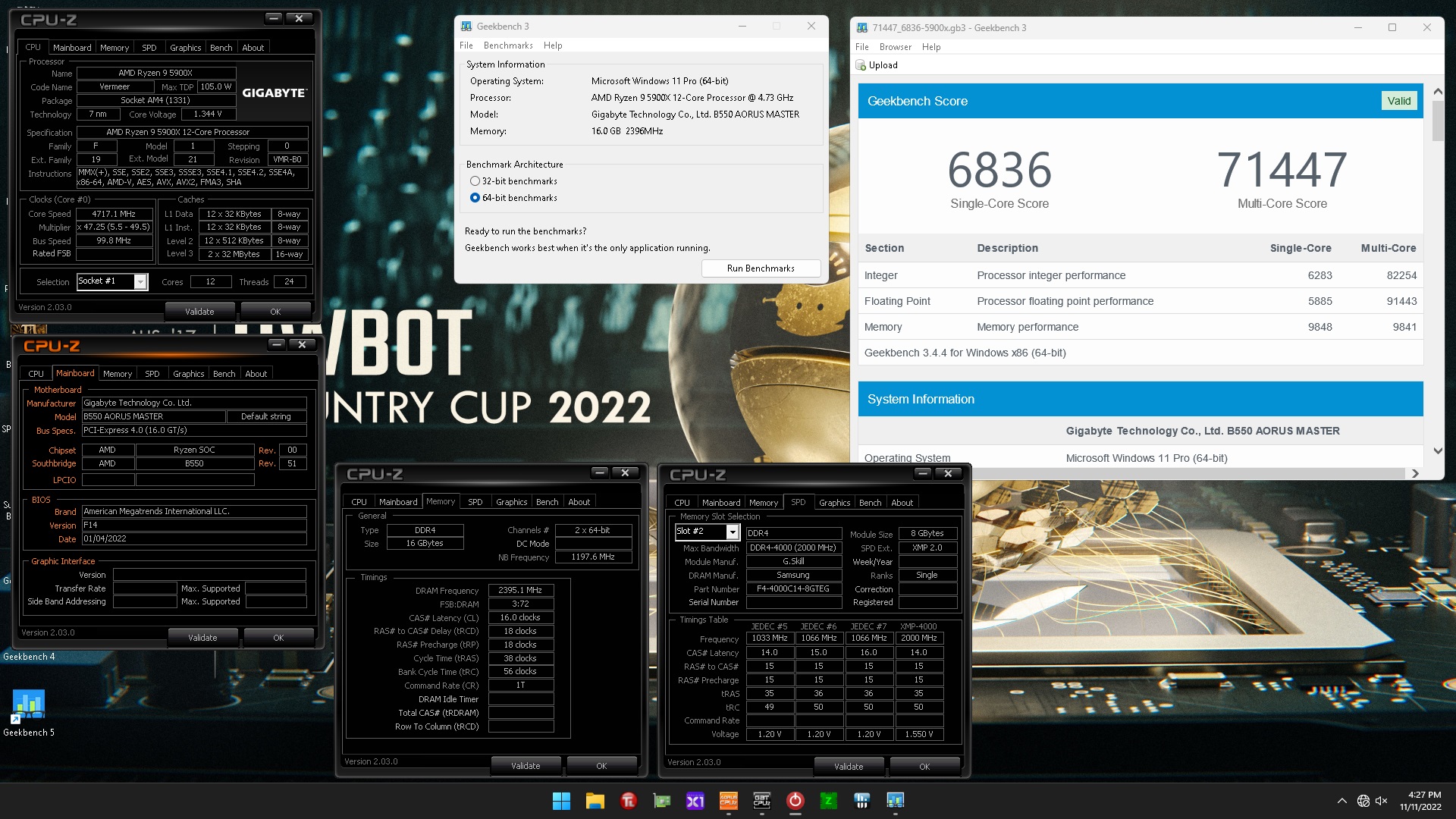This screenshot has width=1456, height=819.
Task: Switch to the orange AORUS CPU-Z taskbar icon
Action: click(729, 801)
